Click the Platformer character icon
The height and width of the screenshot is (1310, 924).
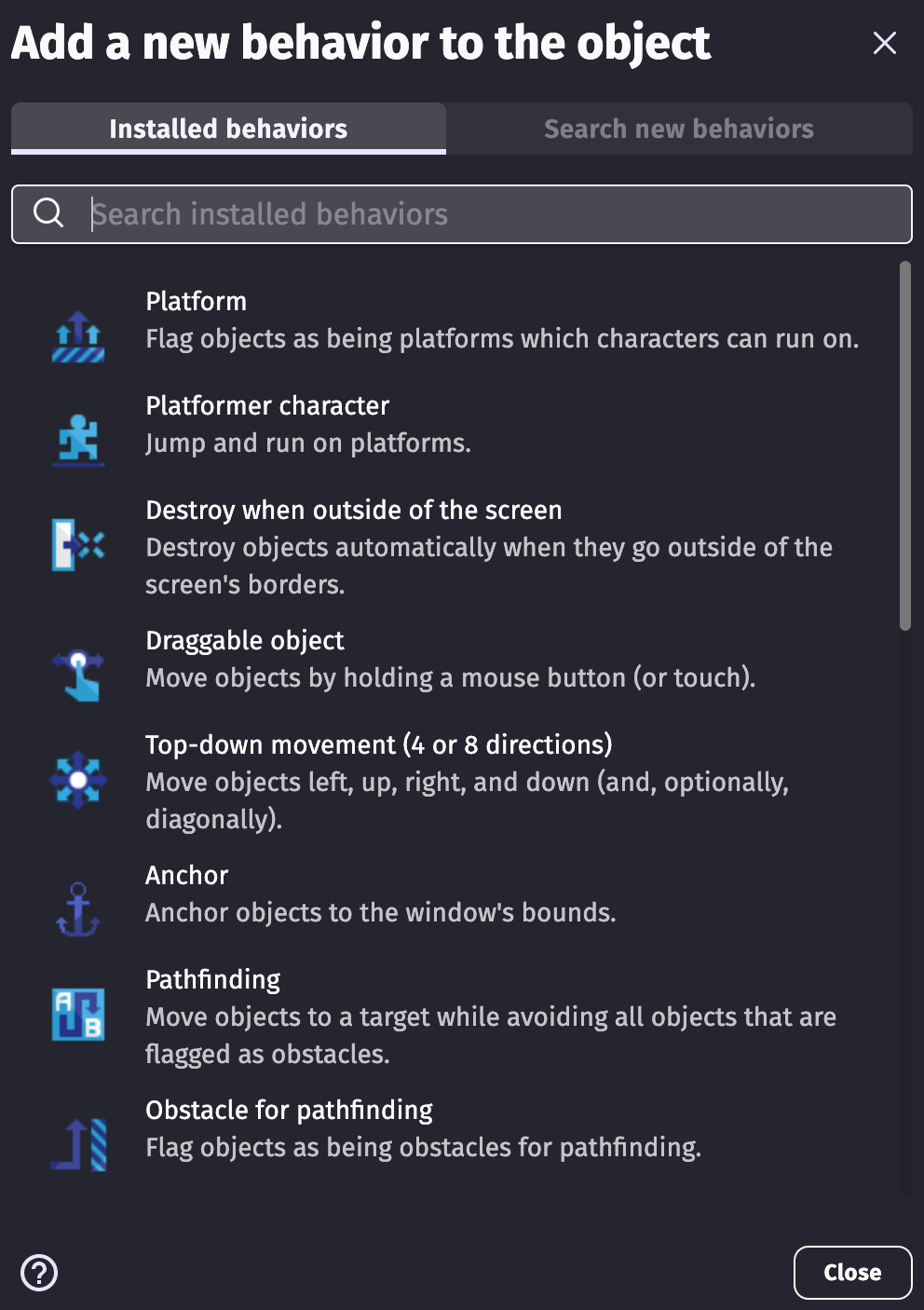(x=78, y=439)
